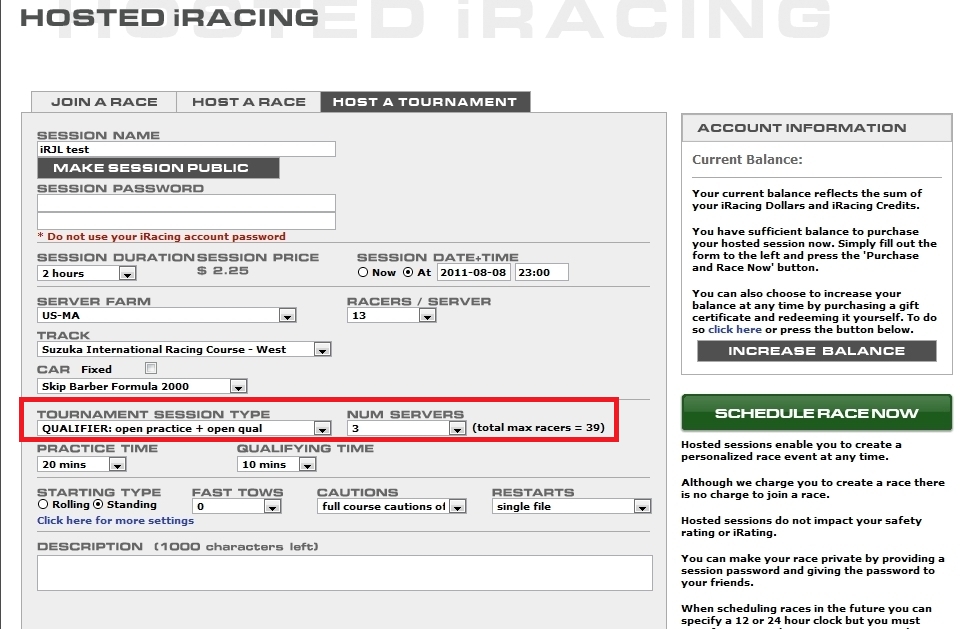Click the password warning note

click(x=161, y=236)
